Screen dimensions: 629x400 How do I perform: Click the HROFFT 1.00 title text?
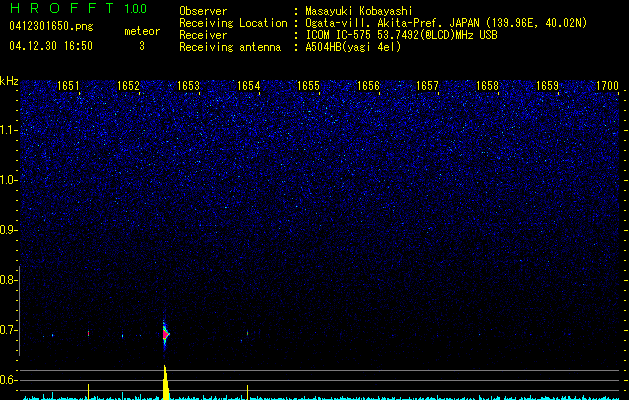(x=79, y=8)
